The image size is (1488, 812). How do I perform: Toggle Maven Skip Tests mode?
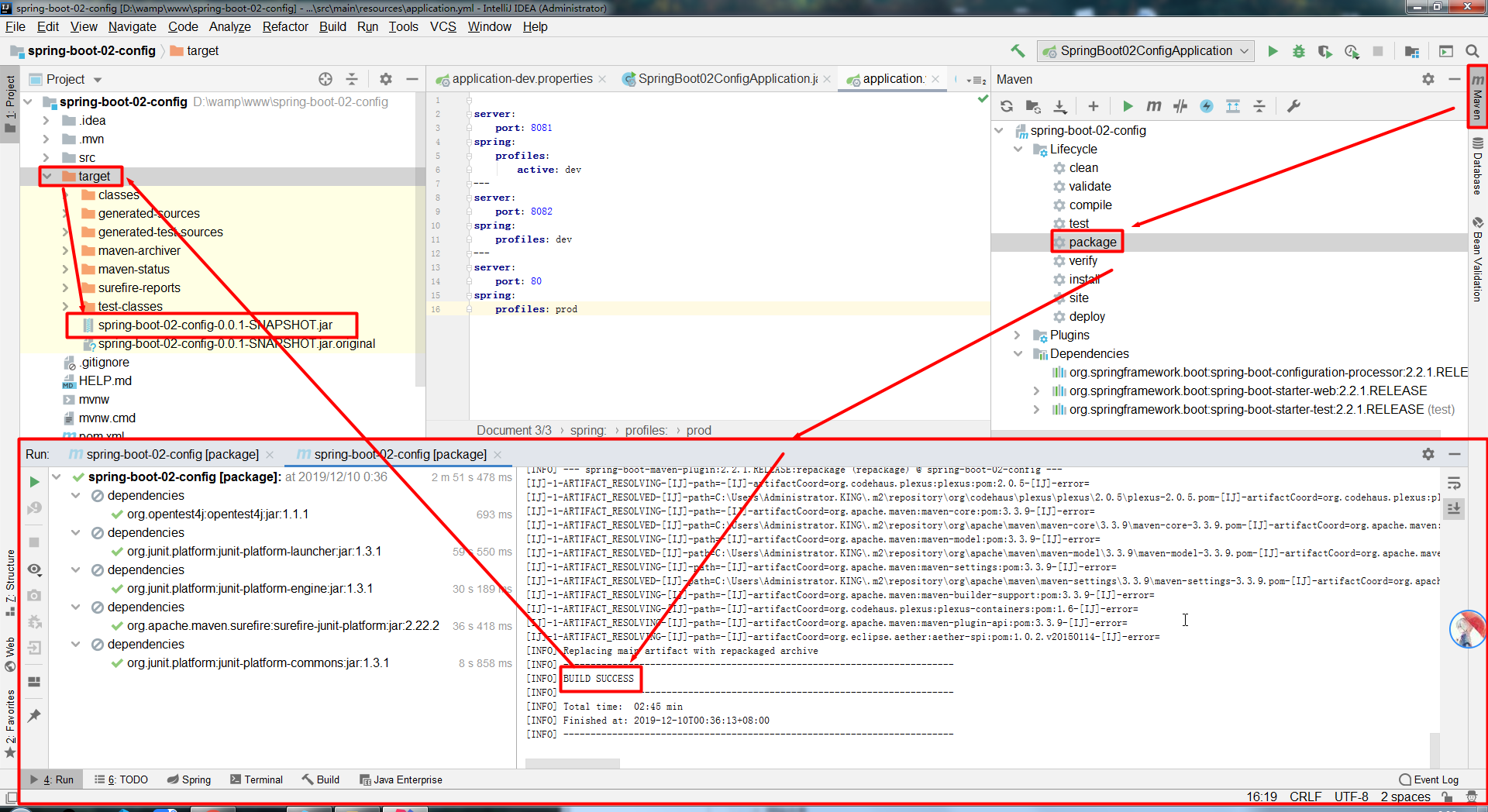pyautogui.click(x=1207, y=106)
